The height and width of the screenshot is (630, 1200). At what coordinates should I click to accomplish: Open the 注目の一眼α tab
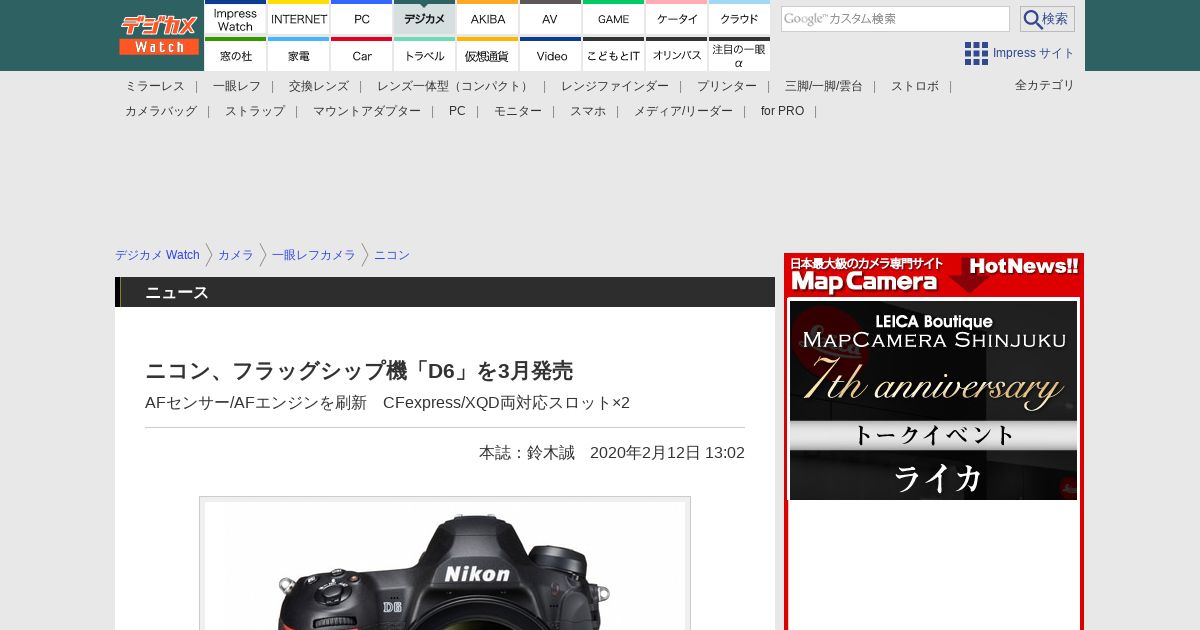coord(739,55)
